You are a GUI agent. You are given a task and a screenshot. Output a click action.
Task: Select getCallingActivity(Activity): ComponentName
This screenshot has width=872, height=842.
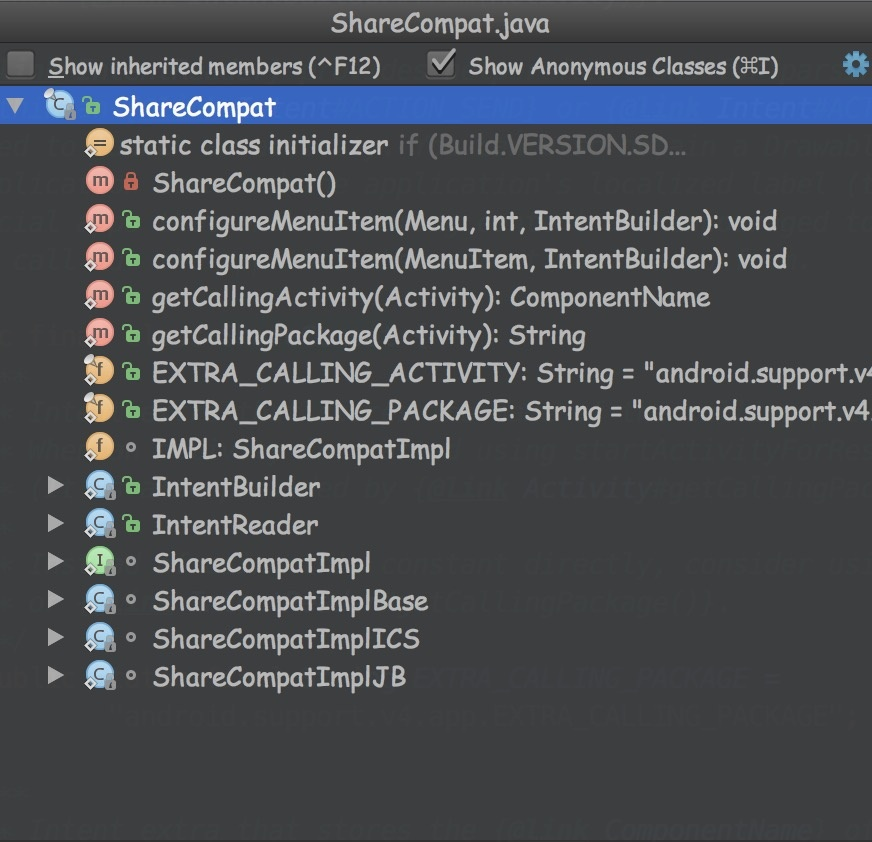click(x=436, y=296)
